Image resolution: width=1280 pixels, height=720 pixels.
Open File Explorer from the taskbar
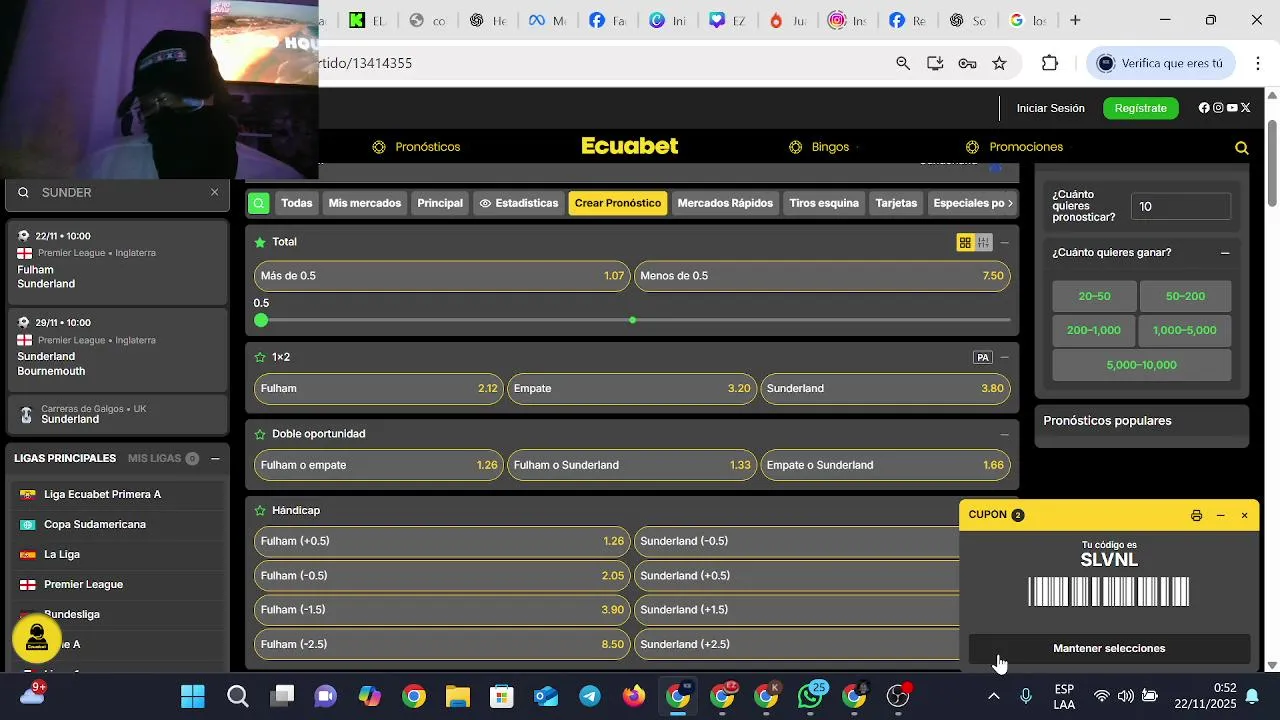[457, 696]
